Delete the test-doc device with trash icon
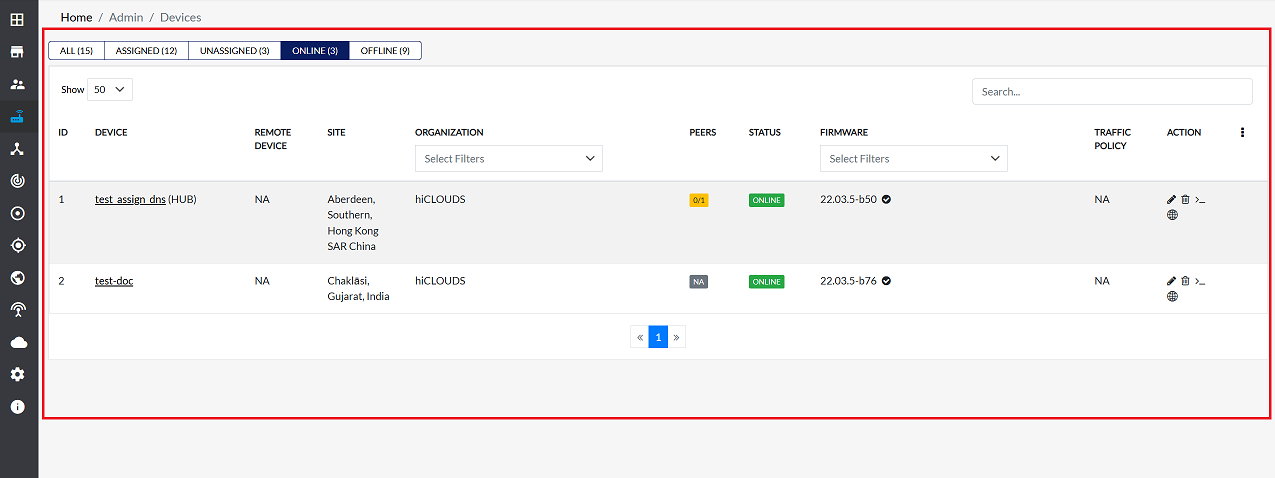This screenshot has height=478, width=1275. 1186,281
